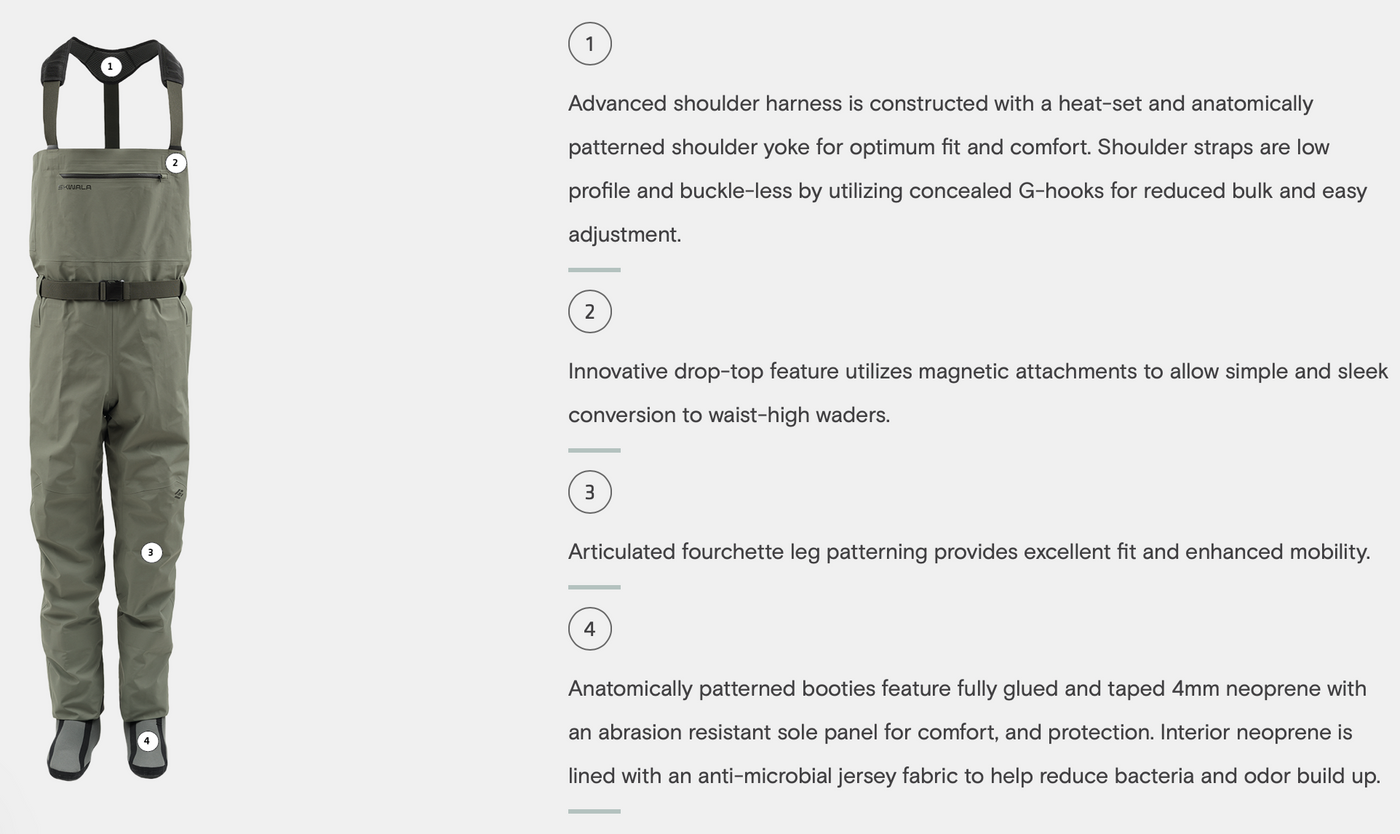Click the small logo on the wader leg
Viewport: 1400px width, 834px height.
click(x=179, y=493)
